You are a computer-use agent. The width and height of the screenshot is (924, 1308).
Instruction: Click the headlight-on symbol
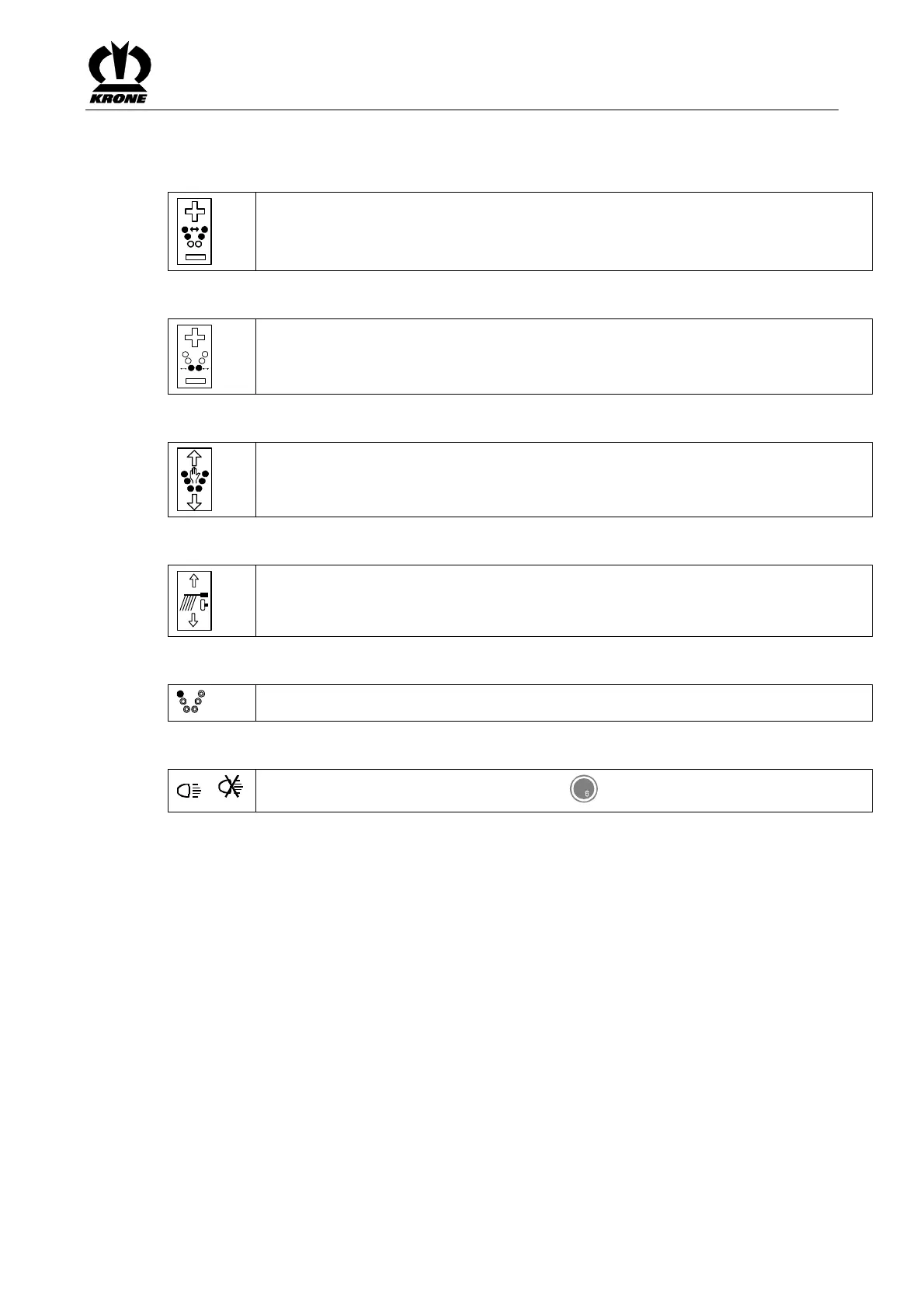188,791
